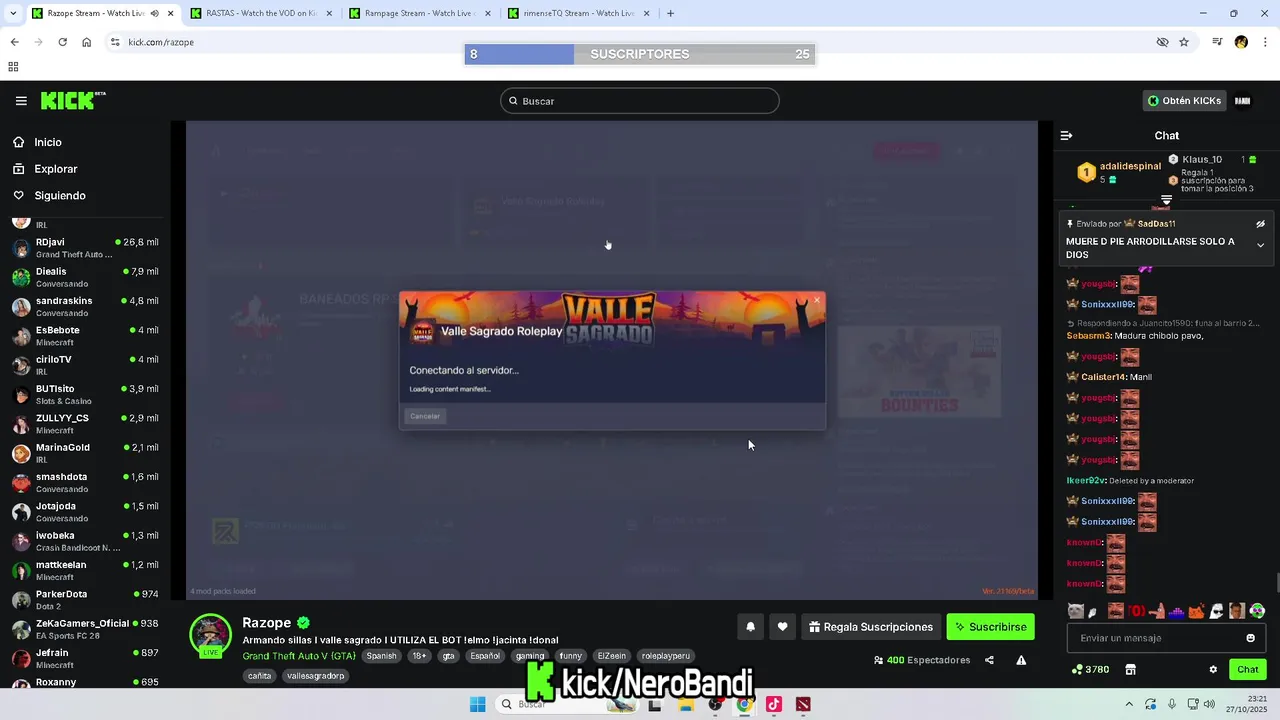Show hidden system tray icons
The height and width of the screenshot is (720, 1280).
(x=1129, y=704)
